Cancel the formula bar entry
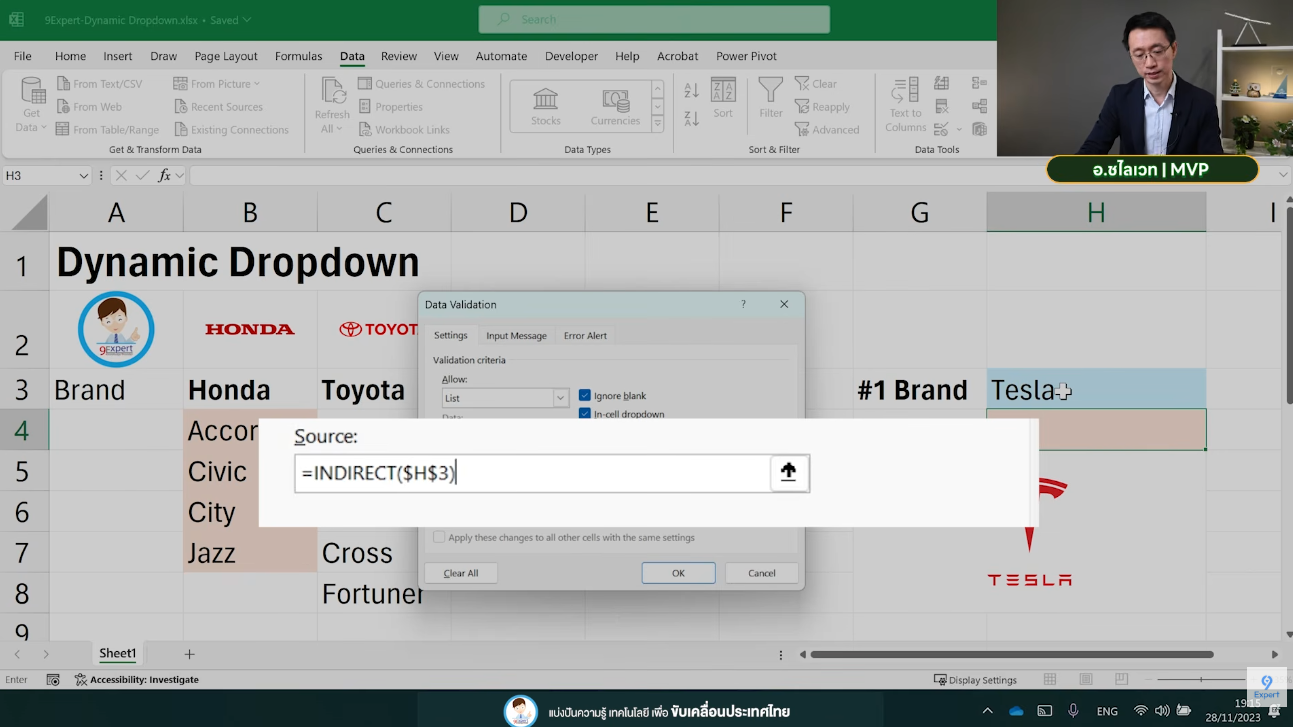The width and height of the screenshot is (1293, 727). [x=121, y=175]
